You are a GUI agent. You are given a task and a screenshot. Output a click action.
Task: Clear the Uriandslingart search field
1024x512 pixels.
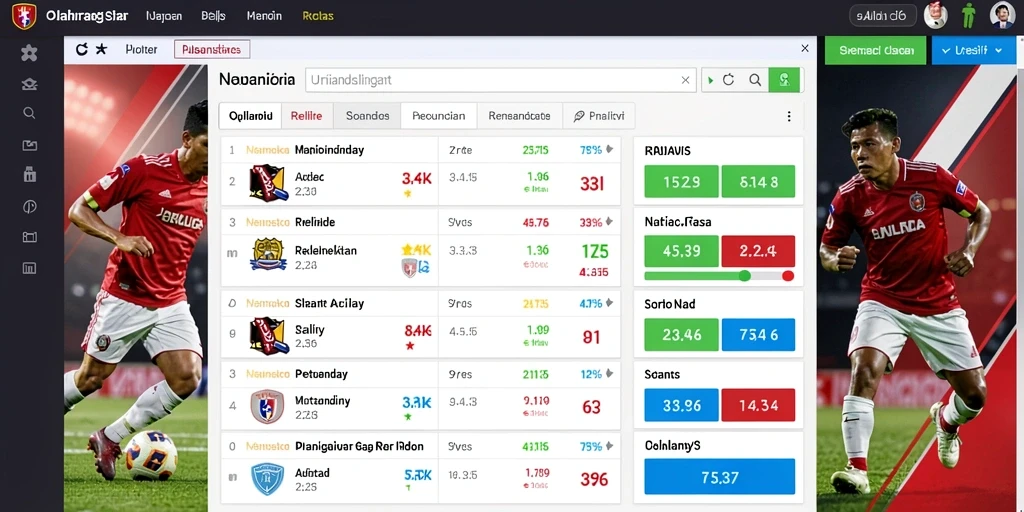685,80
